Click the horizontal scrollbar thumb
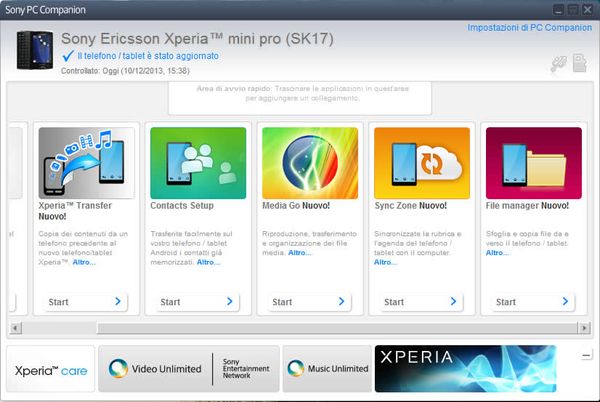Viewport: 600px width, 402px height. (x=337, y=328)
